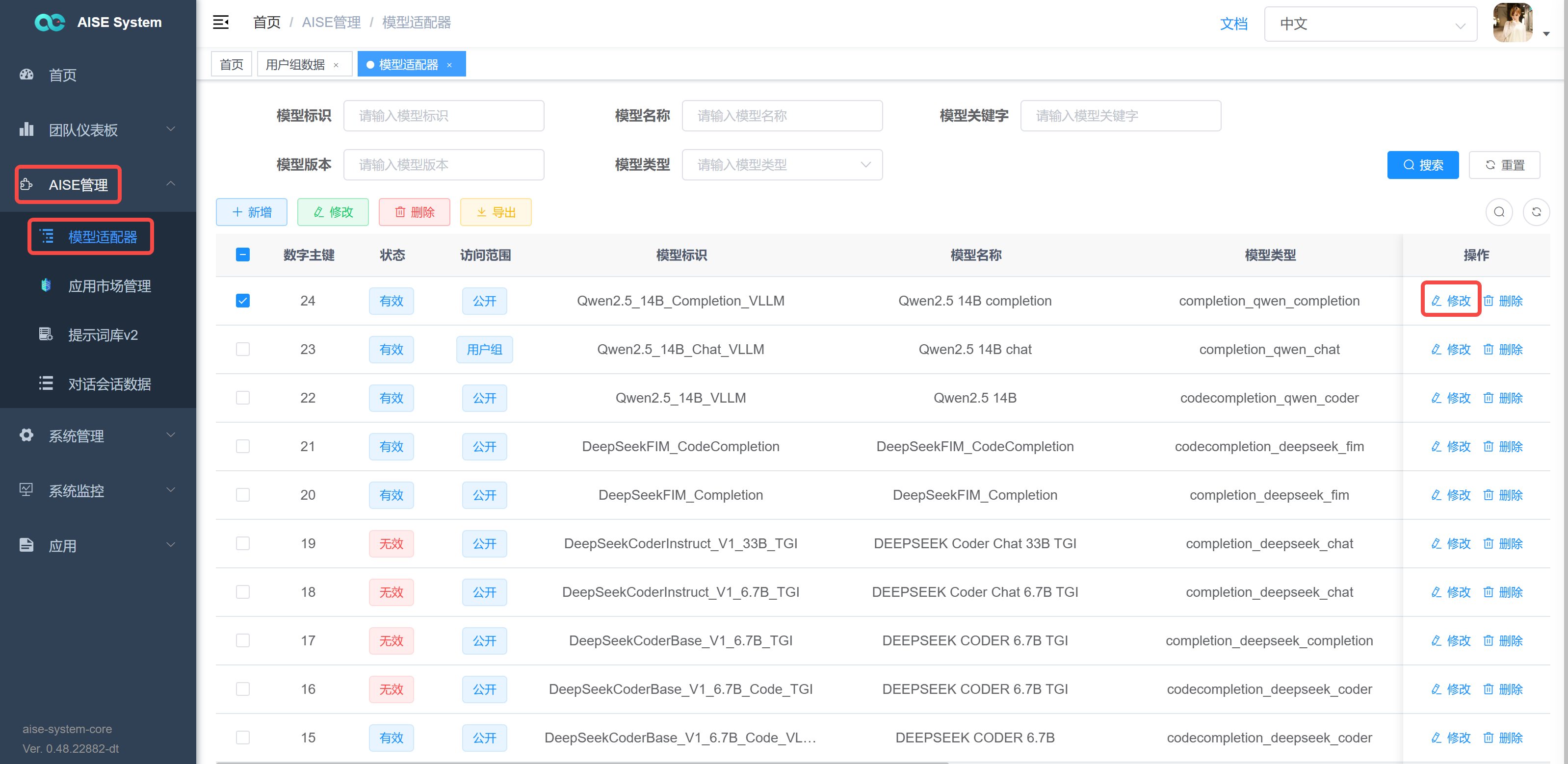The height and width of the screenshot is (764, 1568).
Task: Click 首页 in the breadcrumb
Action: (x=266, y=23)
